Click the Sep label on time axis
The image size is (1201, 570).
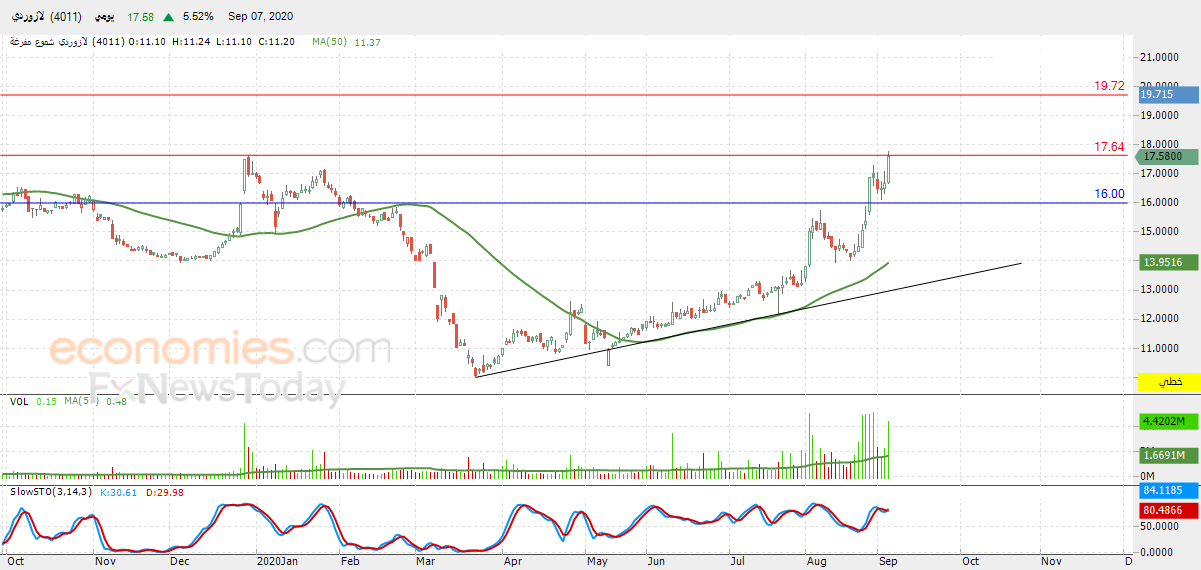click(888, 562)
